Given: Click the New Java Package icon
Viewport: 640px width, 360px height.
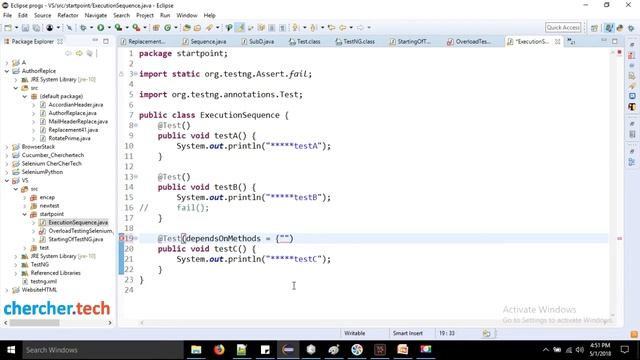Looking at the screenshot, I should click(x=156, y=28).
